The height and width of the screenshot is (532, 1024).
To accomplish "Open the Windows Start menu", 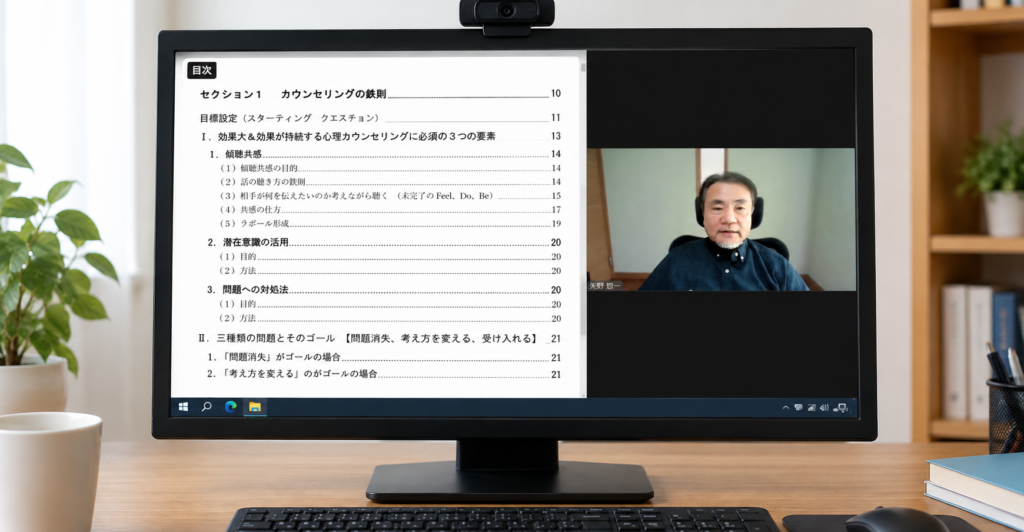I will tap(184, 407).
